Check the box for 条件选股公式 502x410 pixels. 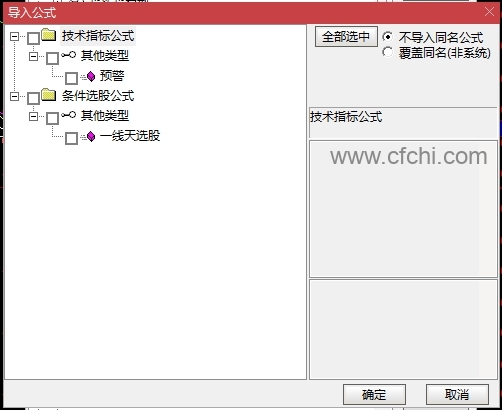(x=33, y=98)
